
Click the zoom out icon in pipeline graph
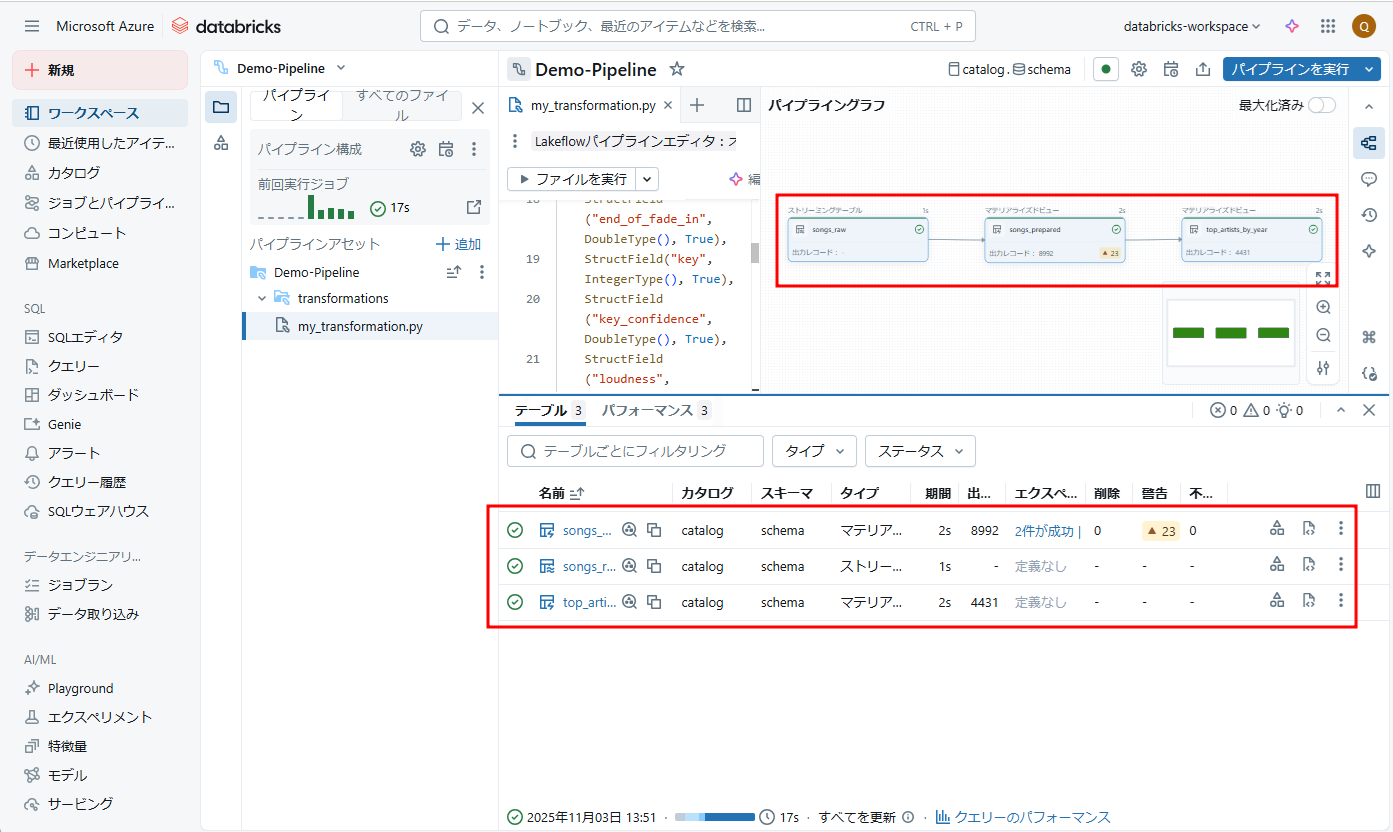[1323, 336]
